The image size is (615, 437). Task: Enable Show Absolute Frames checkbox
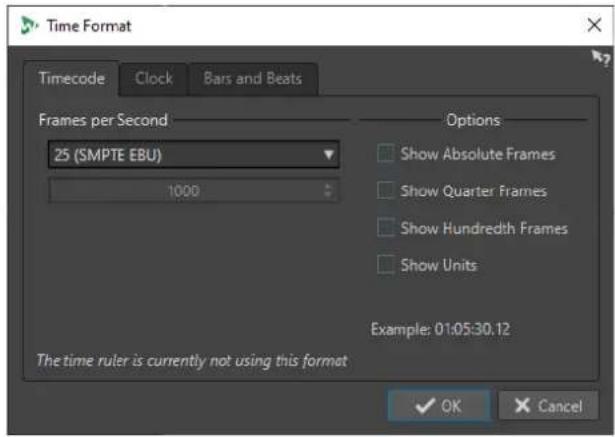pos(386,153)
